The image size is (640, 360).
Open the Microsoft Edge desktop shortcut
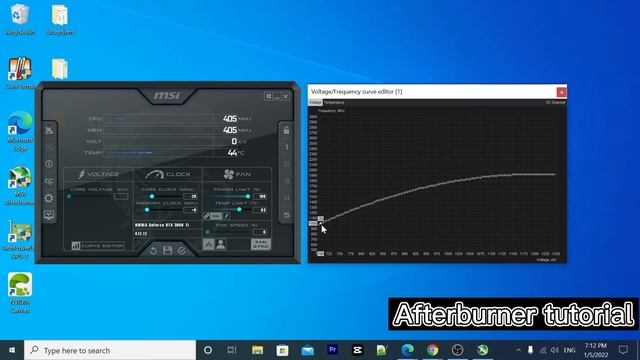[20, 131]
